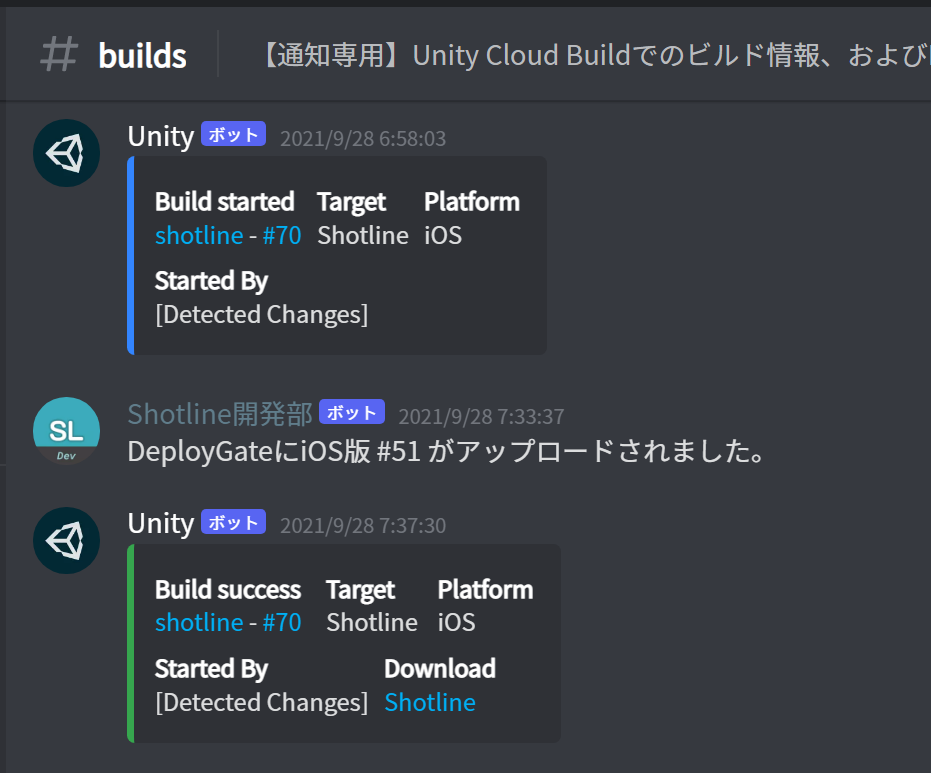Open #70 link in Build success embed
Screen dimensions: 931x773
point(282,623)
